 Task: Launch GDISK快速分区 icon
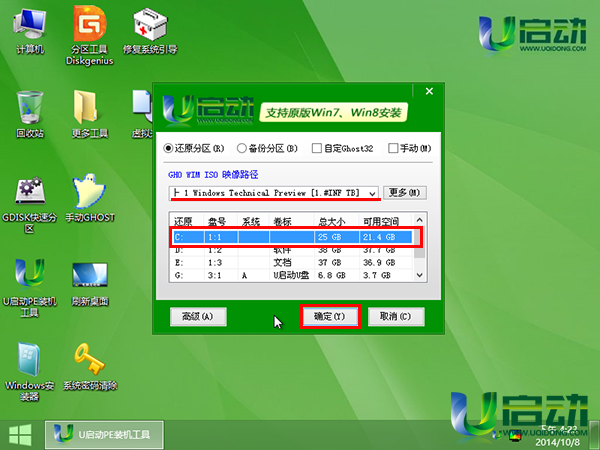pos(29,205)
